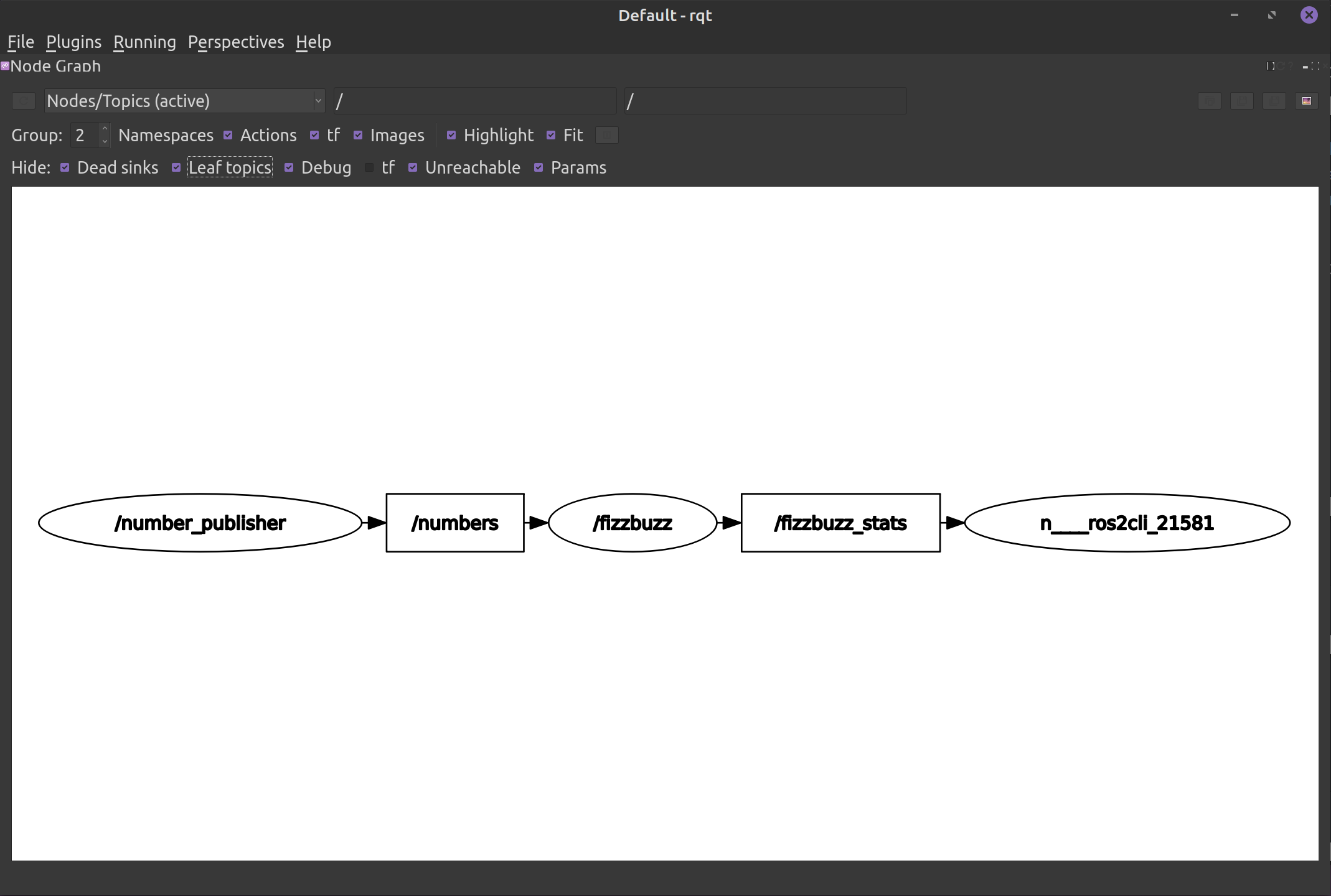Increase the Group depth spinner

click(105, 129)
